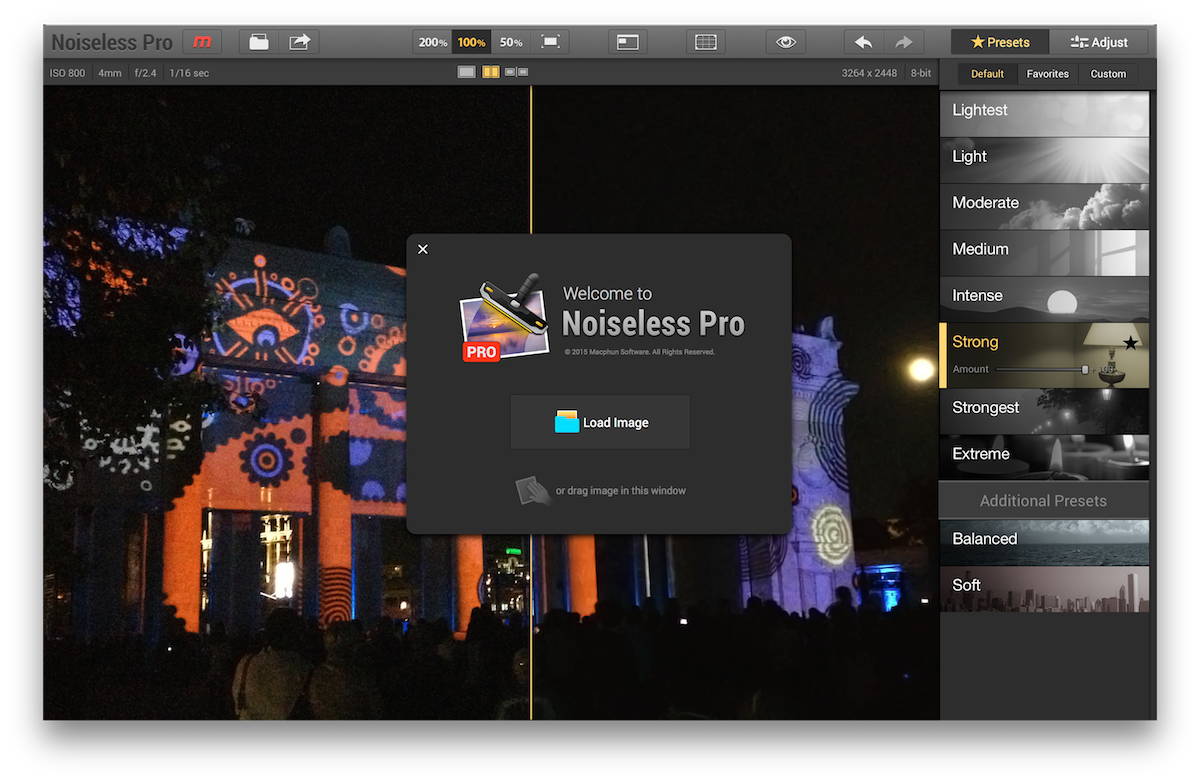
Task: Click the 4mm focal length label
Action: (x=110, y=73)
